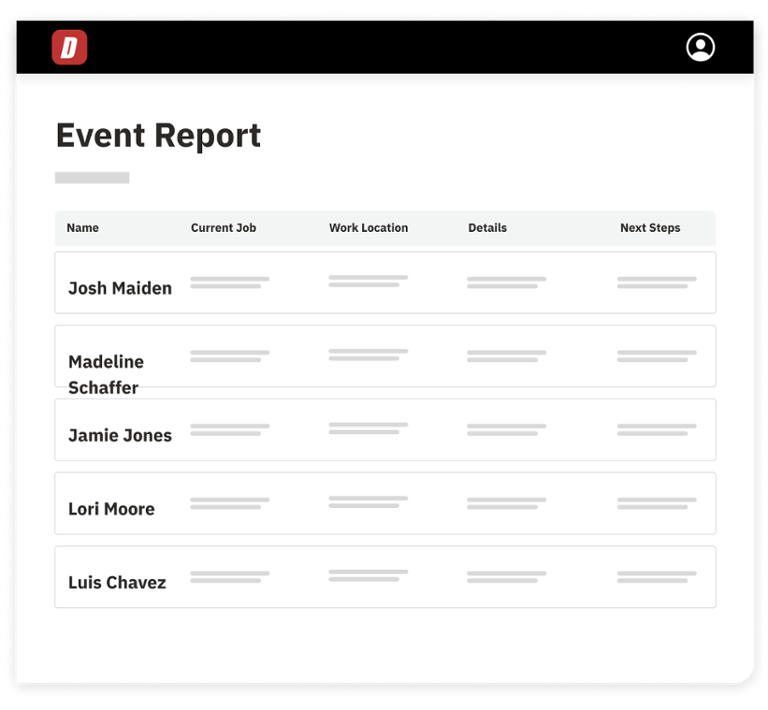Sort by Name column header
Viewport: 768px width, 710px height.
pos(82,228)
